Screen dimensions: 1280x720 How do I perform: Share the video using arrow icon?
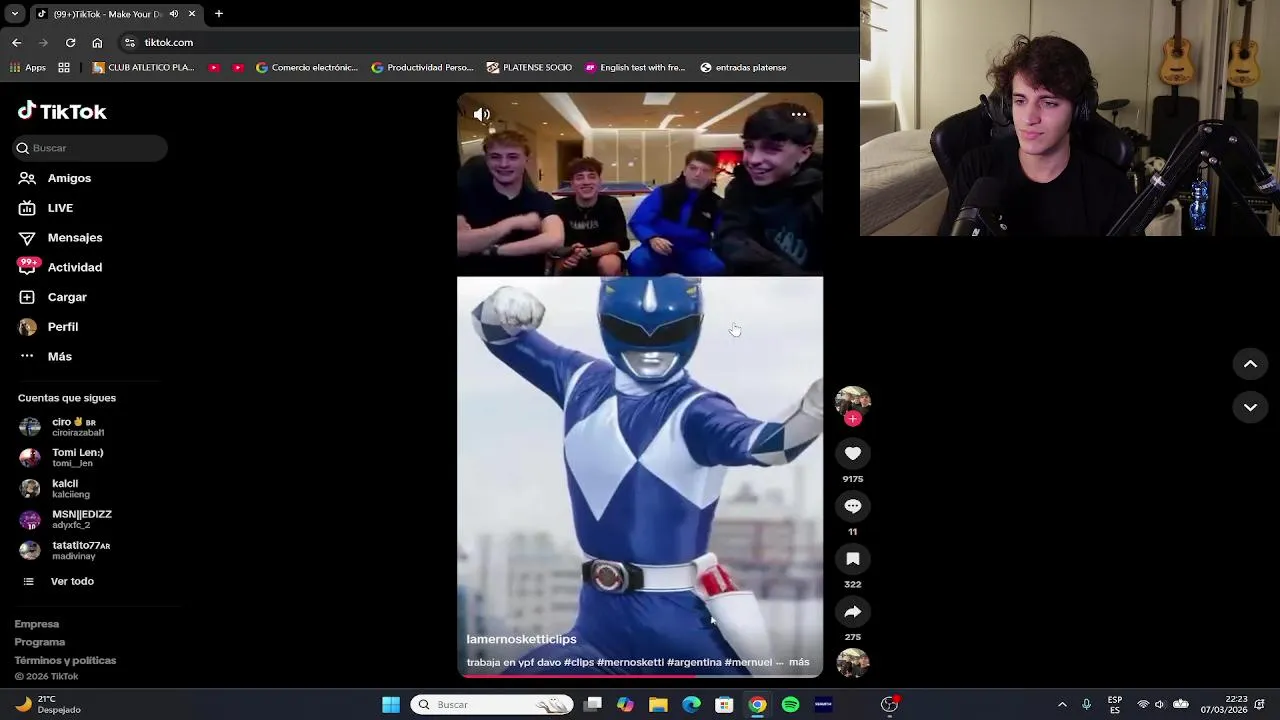pos(853,611)
